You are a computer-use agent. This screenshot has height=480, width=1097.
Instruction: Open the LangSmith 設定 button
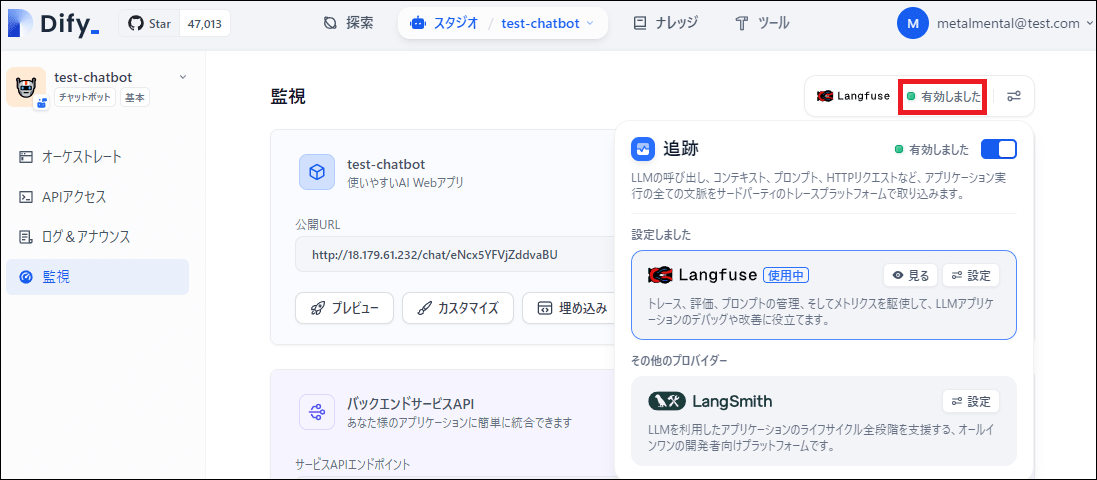coord(970,401)
